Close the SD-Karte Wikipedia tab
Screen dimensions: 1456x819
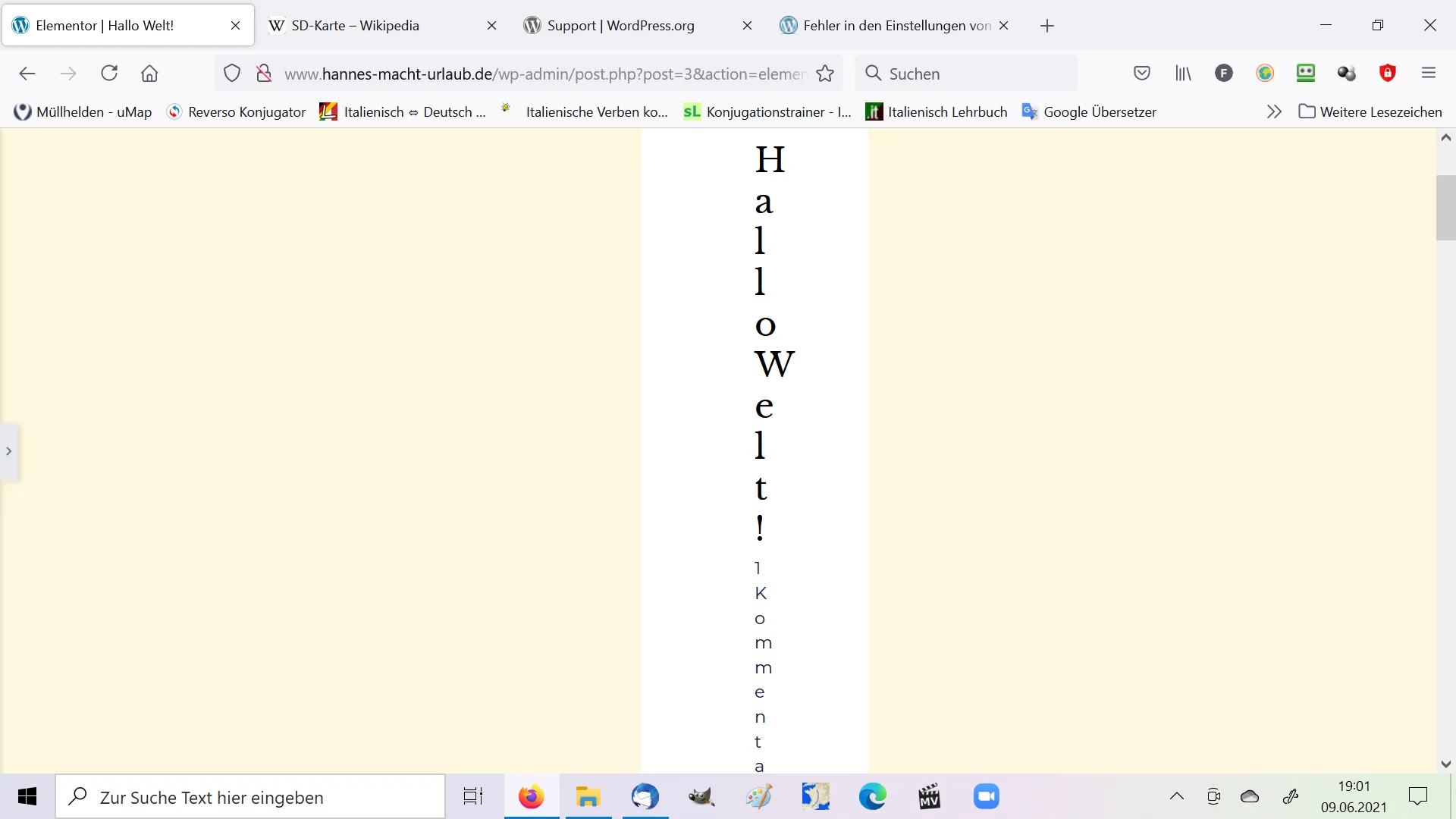click(x=491, y=26)
